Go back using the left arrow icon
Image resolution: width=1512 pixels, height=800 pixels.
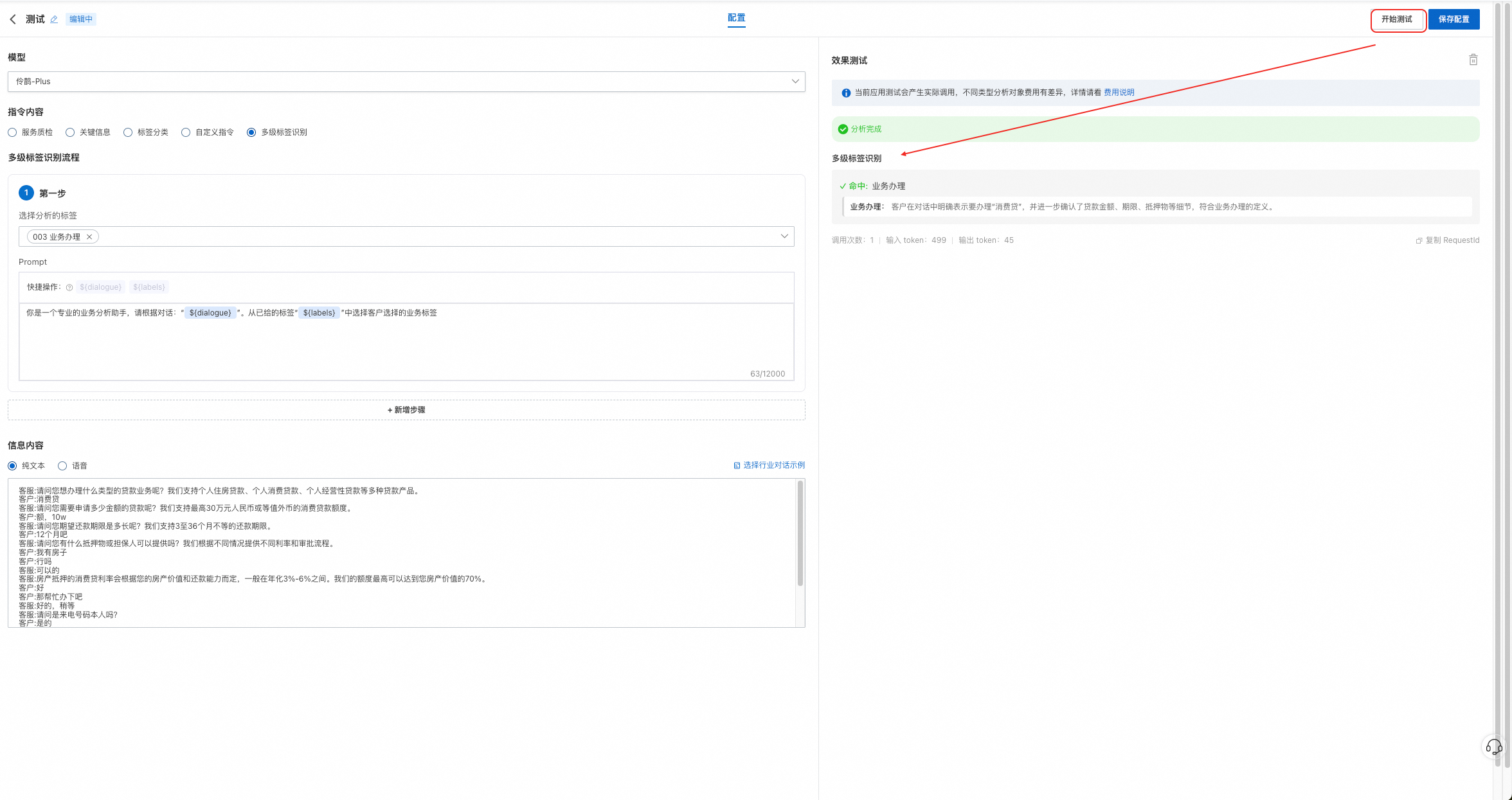coord(13,19)
